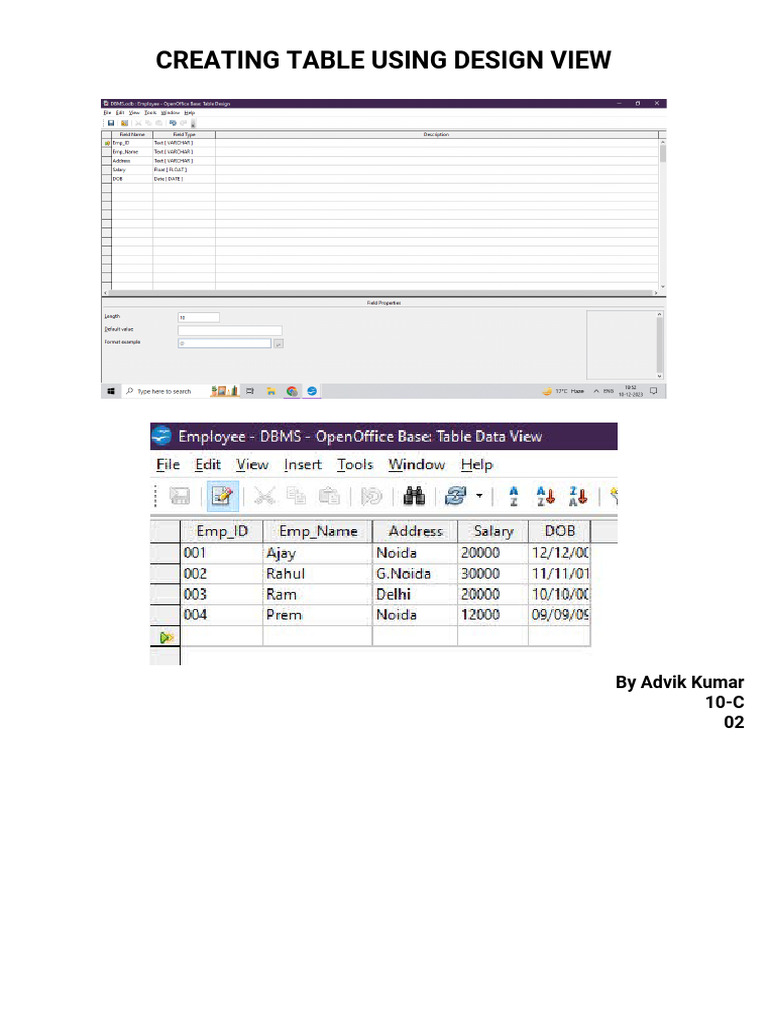Click the Format example field

tap(224, 343)
